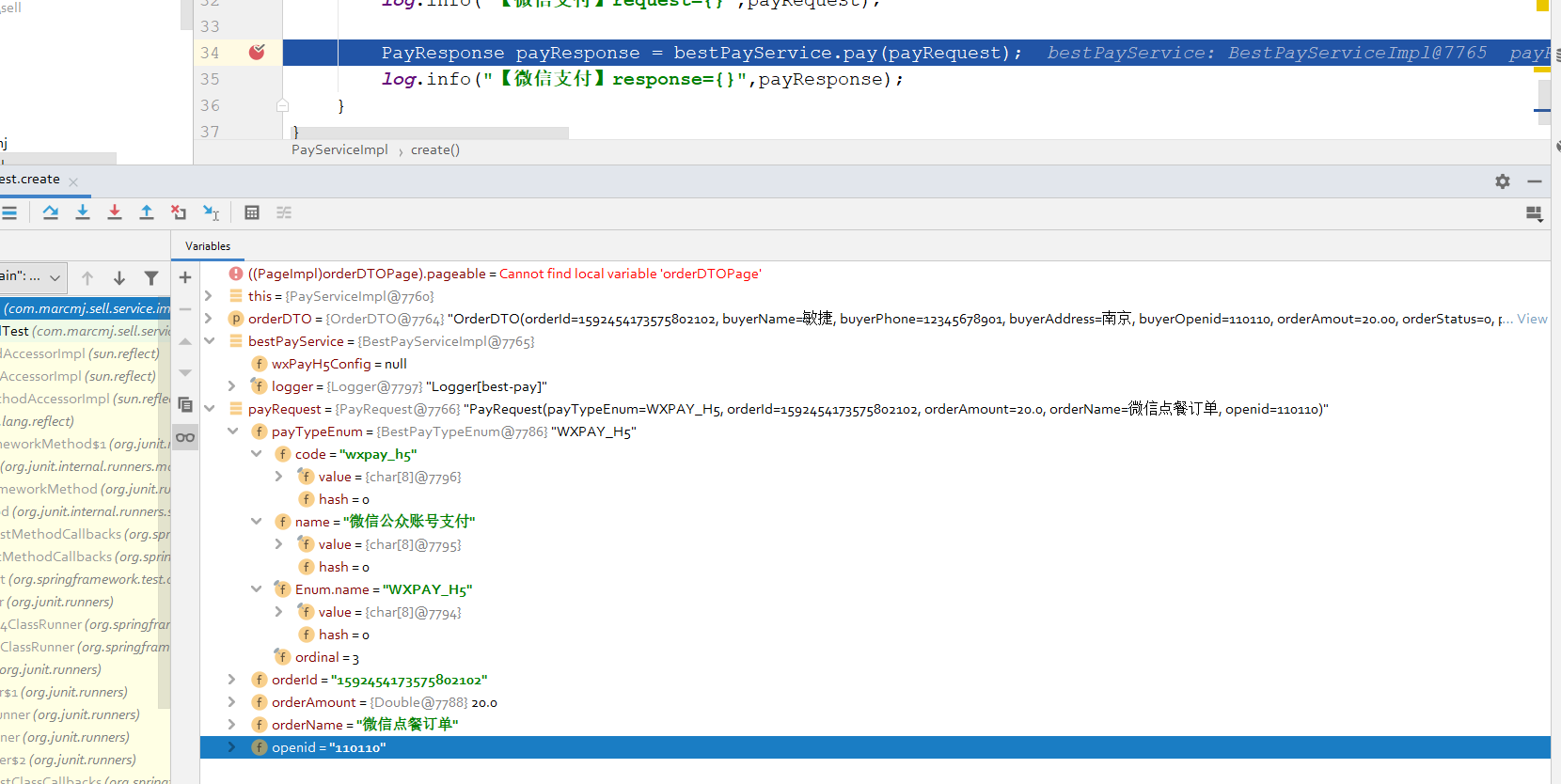Click the Trace Current Stream Chain icon
The height and width of the screenshot is (784, 1561).
[284, 212]
